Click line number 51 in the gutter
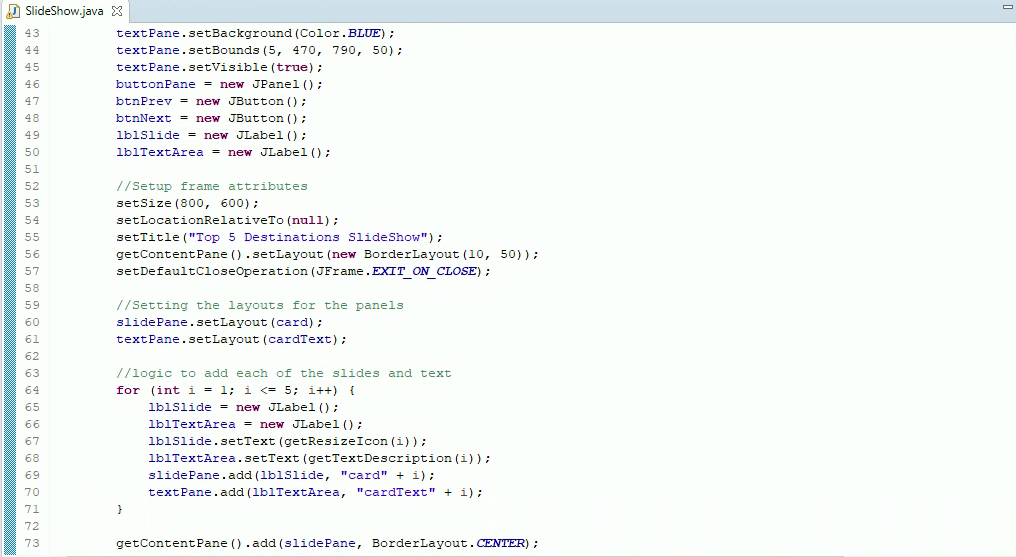This screenshot has height=557, width=1016. pyautogui.click(x=32, y=169)
